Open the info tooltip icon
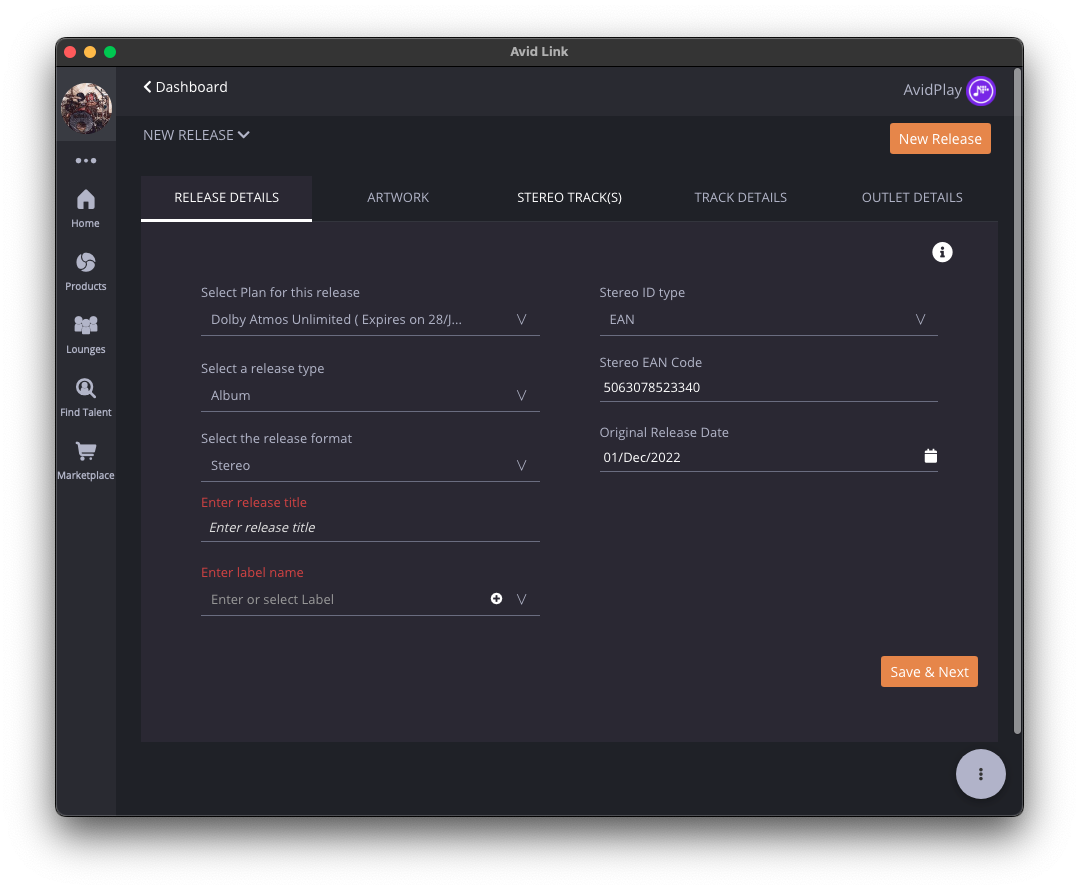This screenshot has height=890, width=1079. point(942,252)
